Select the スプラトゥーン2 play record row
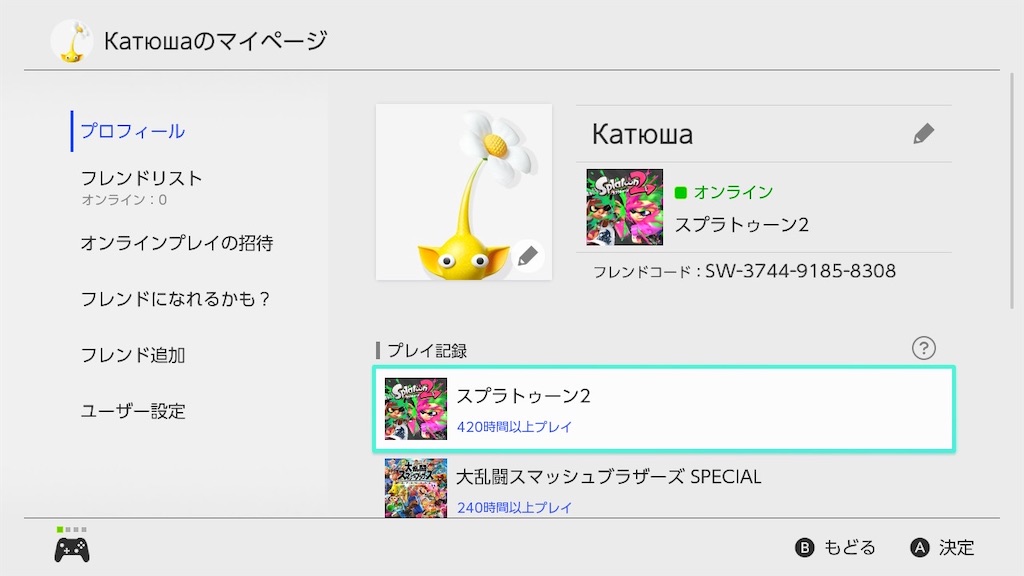This screenshot has height=576, width=1024. coord(664,409)
